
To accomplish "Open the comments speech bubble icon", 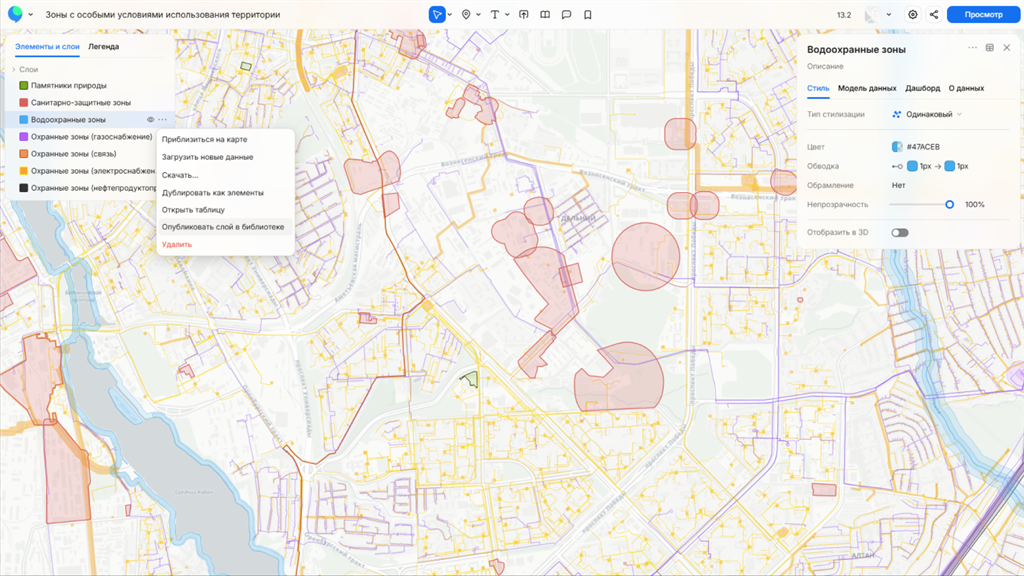I will pyautogui.click(x=566, y=15).
